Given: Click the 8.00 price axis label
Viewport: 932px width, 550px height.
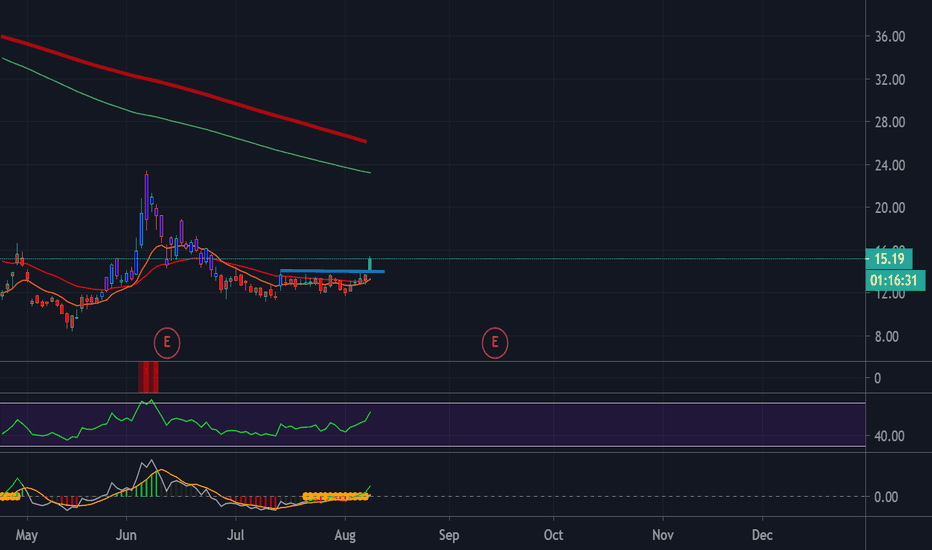Looking at the screenshot, I should pyautogui.click(x=886, y=337).
